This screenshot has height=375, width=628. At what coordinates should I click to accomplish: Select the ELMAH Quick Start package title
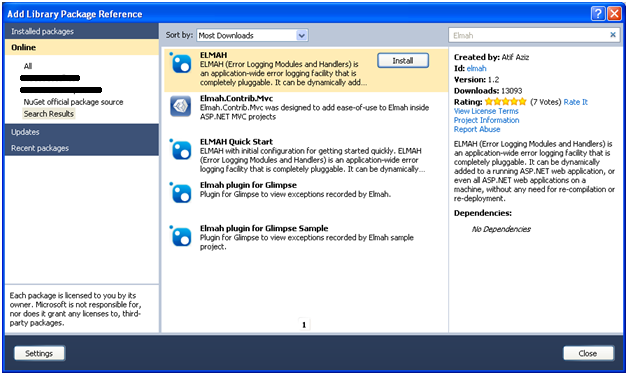pos(236,142)
